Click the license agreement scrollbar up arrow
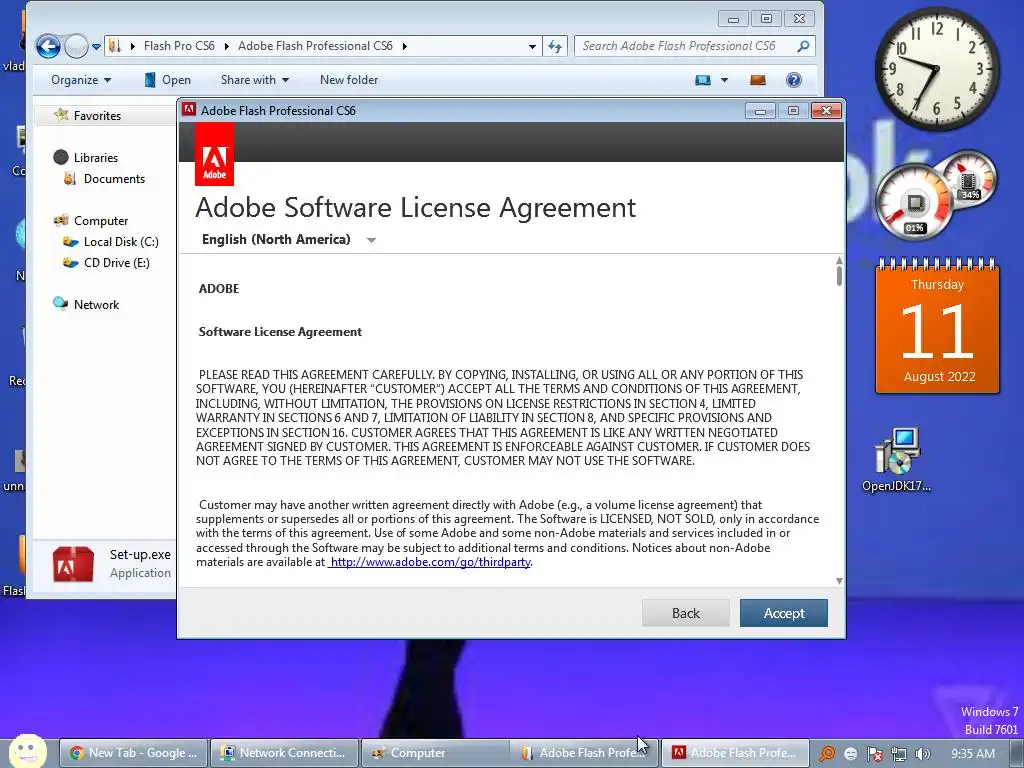This screenshot has width=1024, height=768. pyautogui.click(x=839, y=261)
